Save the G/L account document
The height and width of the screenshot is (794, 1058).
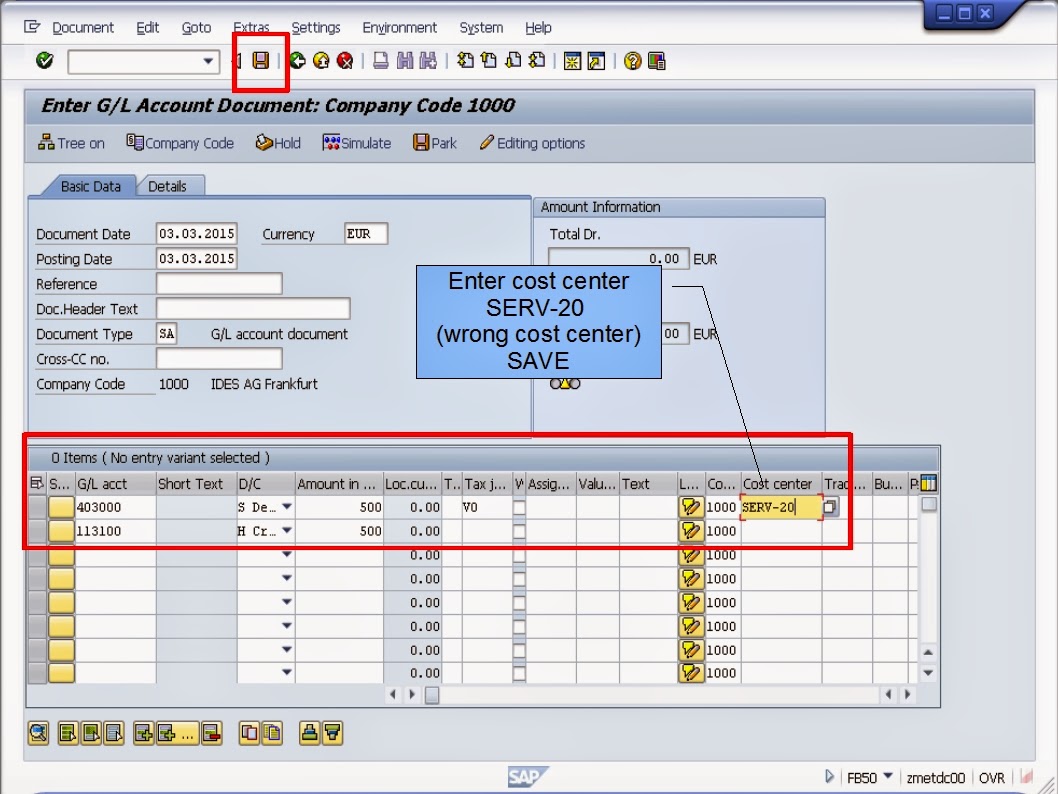(262, 61)
